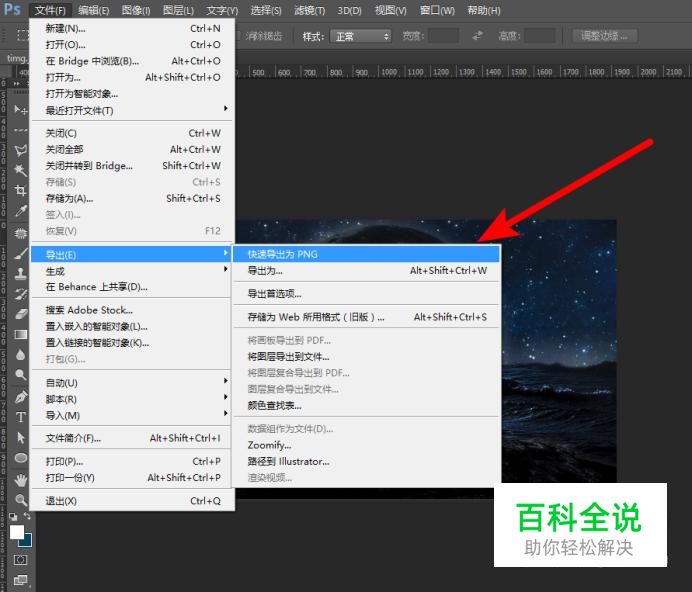This screenshot has height=592, width=692.
Task: Click the 宽度 width input field
Action: [443, 36]
